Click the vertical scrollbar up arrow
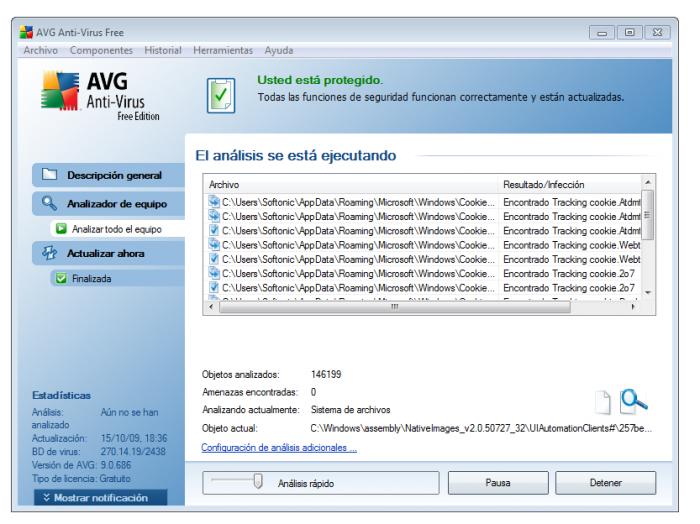Image resolution: width=700 pixels, height=524 pixels. [648, 182]
